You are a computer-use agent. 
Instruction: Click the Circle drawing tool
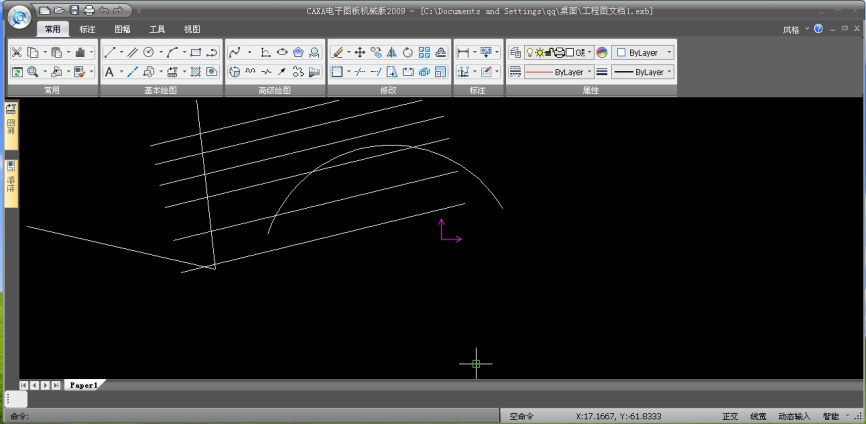[x=149, y=52]
